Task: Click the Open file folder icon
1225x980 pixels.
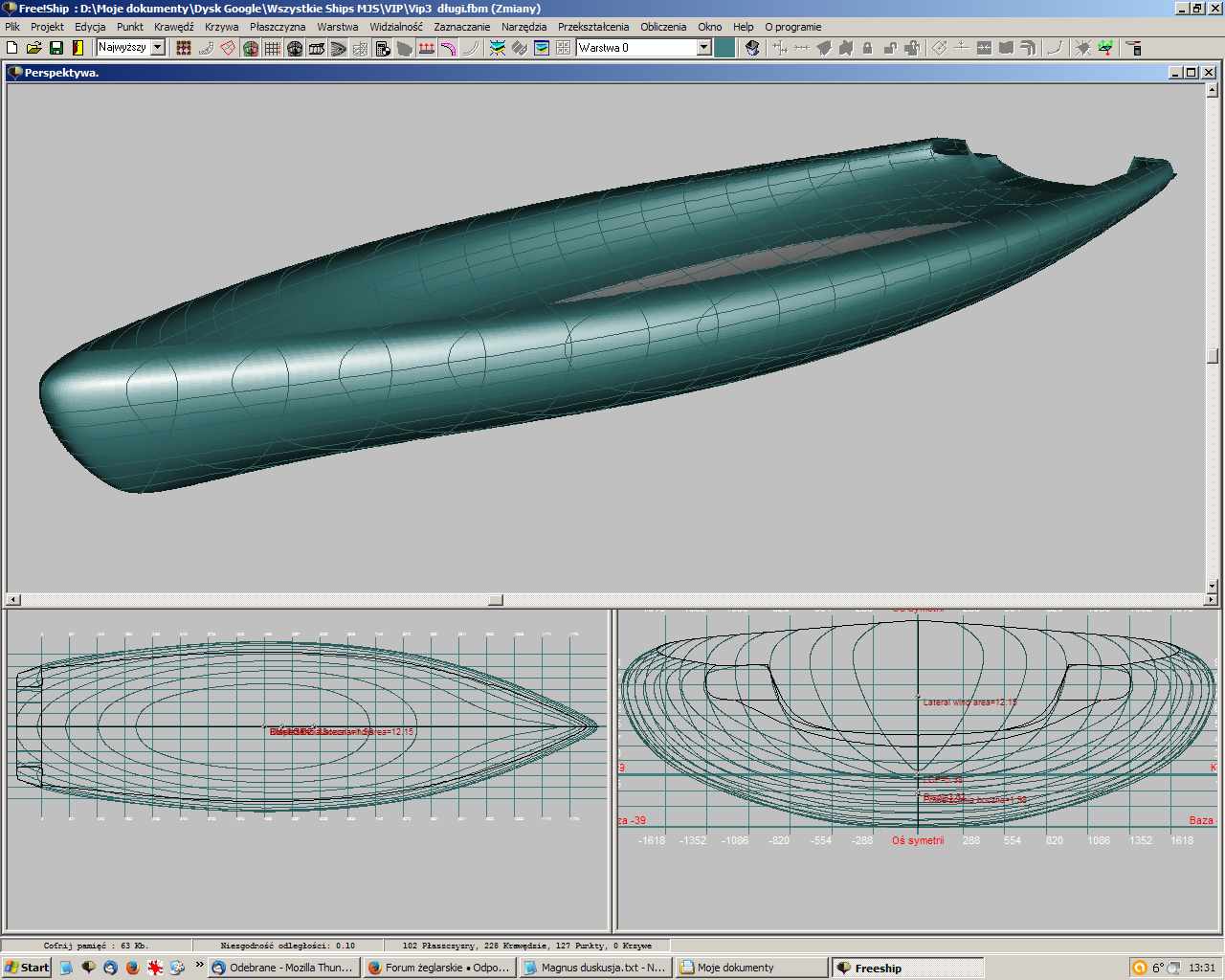Action: 34,48
